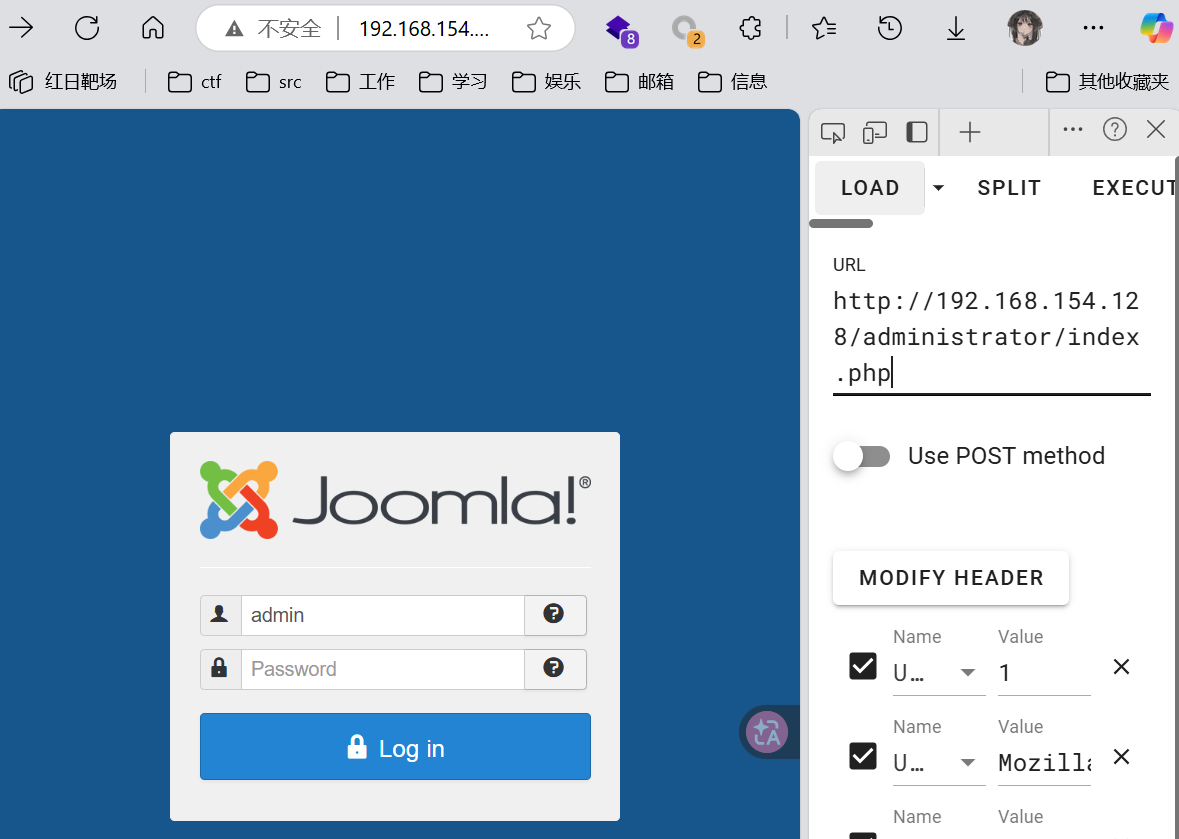Open the 红日靶场 bookmark
The image size is (1179, 839).
pos(63,81)
